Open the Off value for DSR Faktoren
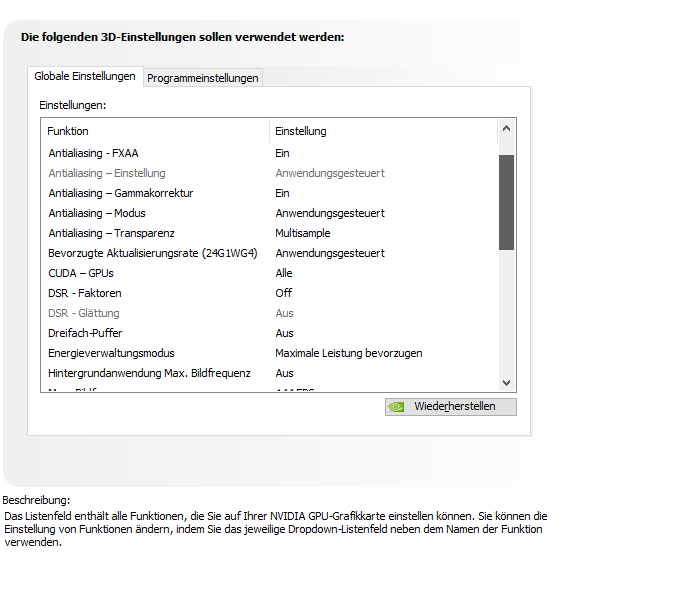 [284, 293]
